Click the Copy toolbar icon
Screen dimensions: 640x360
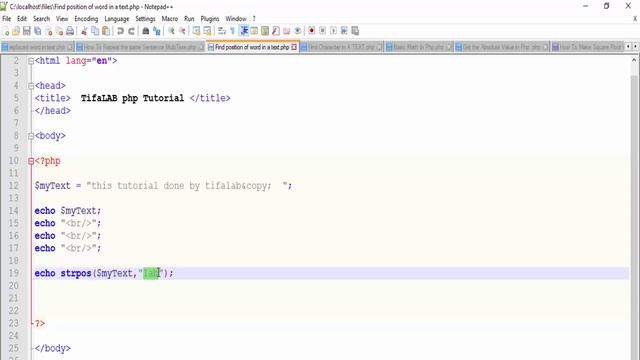(x=95, y=31)
